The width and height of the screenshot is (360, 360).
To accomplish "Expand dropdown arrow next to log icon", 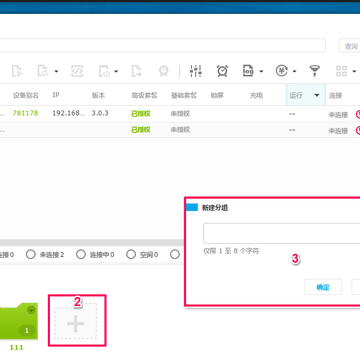I will 261,71.
